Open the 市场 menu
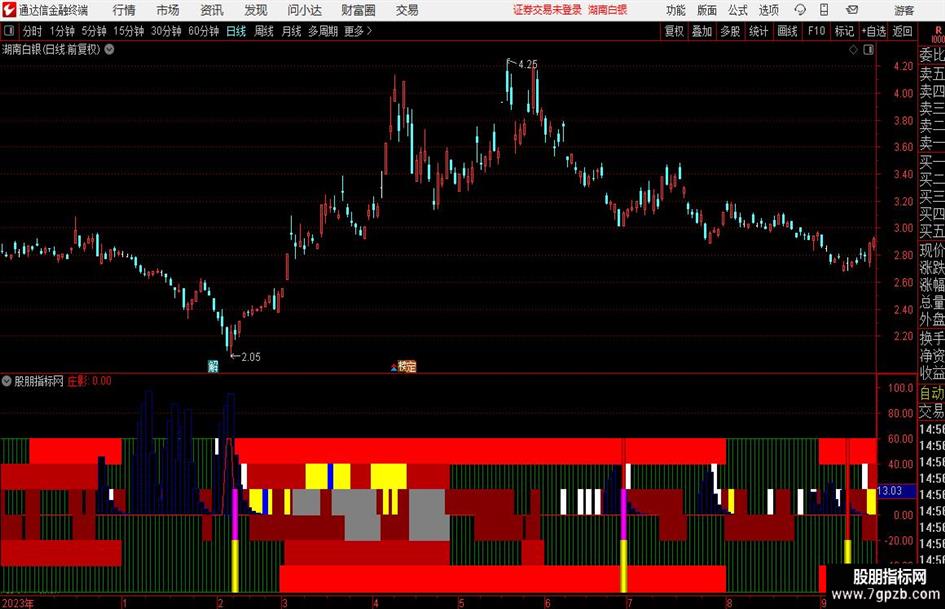 pyautogui.click(x=168, y=10)
